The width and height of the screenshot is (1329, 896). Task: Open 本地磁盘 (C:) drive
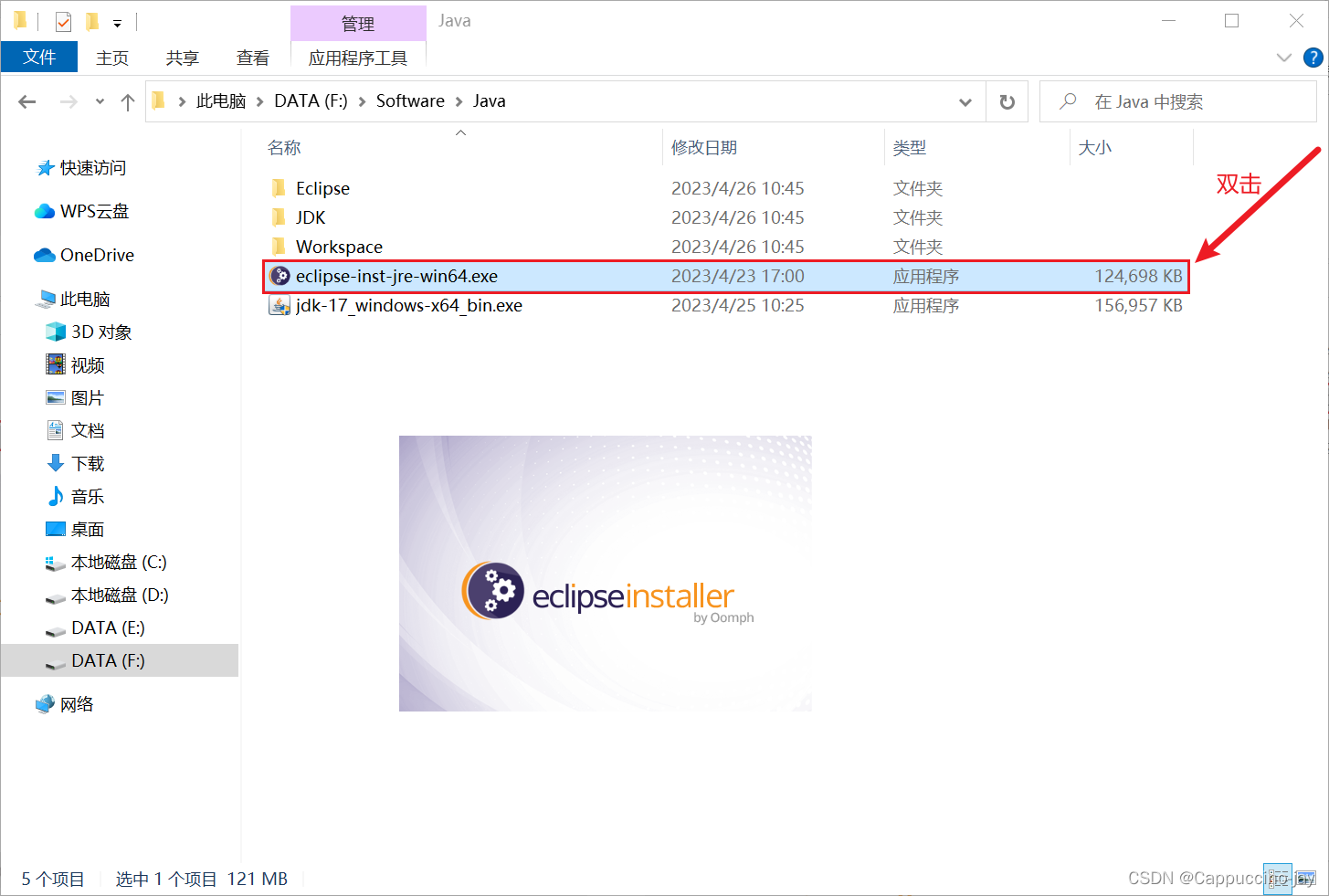pos(119,562)
